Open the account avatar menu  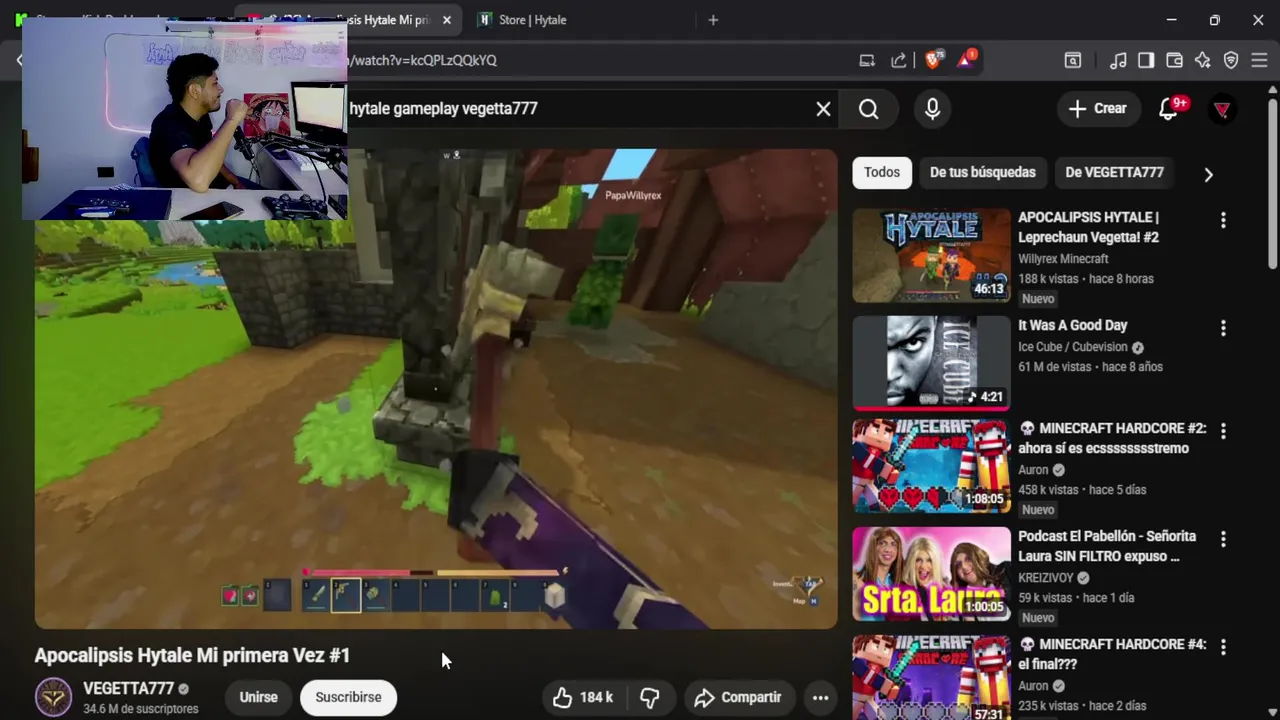click(x=1222, y=109)
